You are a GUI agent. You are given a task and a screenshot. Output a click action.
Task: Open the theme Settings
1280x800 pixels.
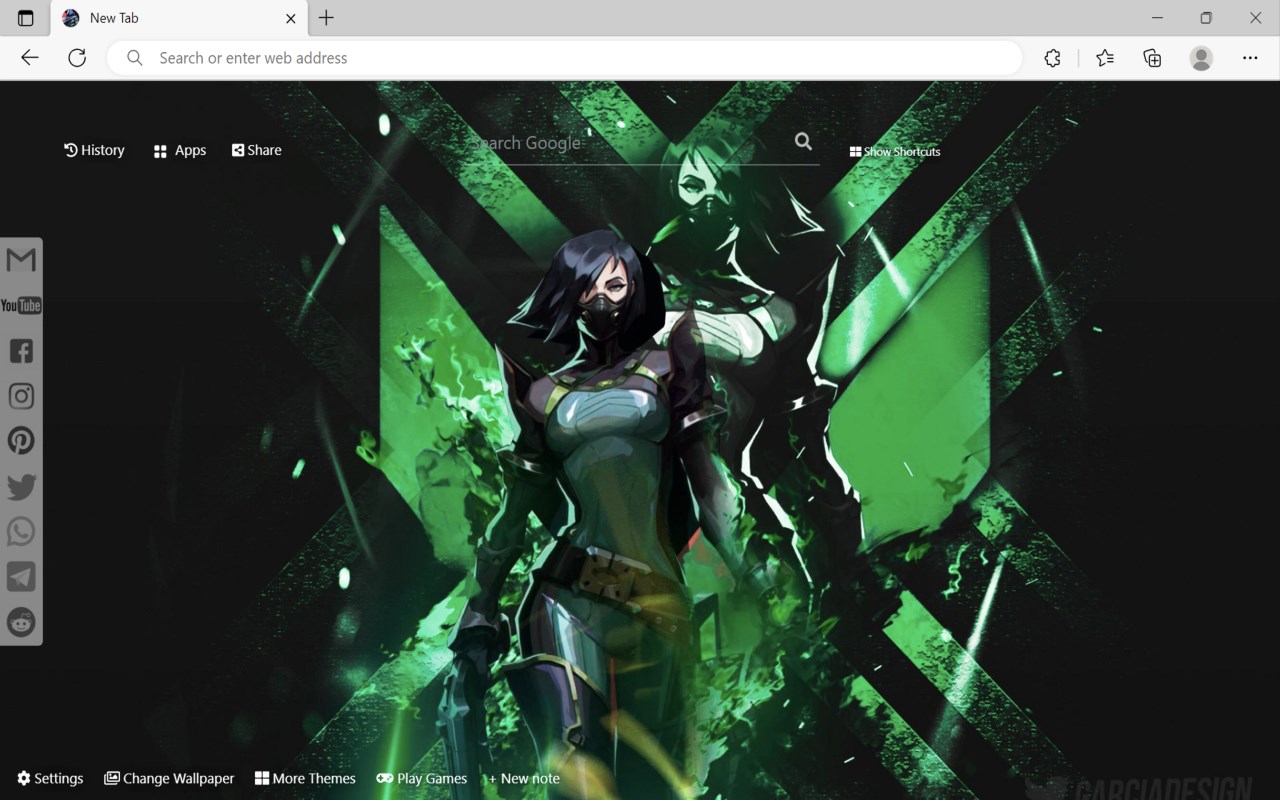tap(50, 778)
